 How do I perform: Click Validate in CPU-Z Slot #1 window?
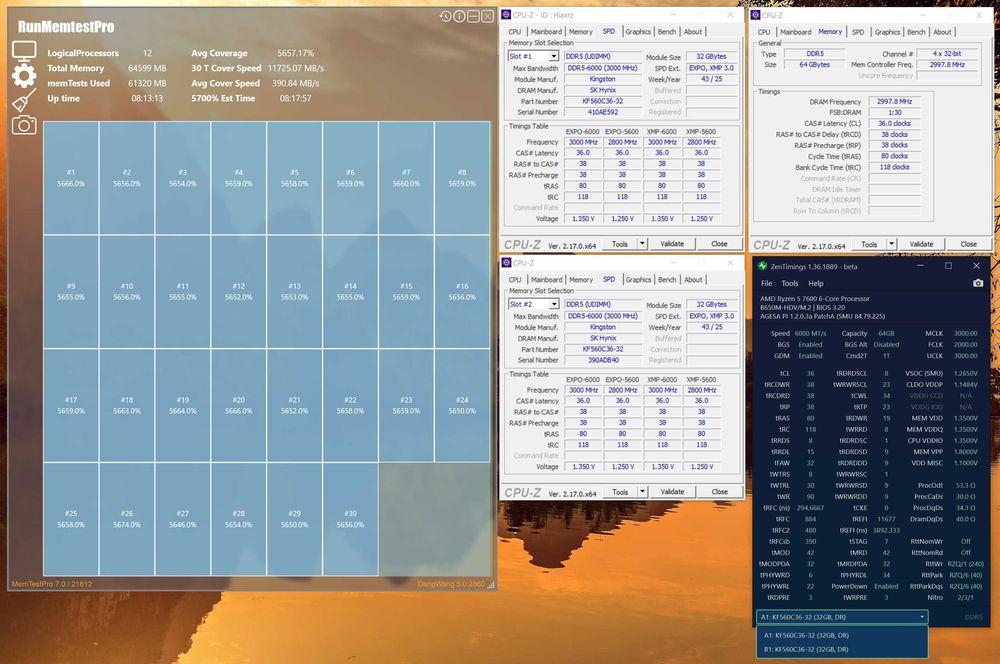672,244
